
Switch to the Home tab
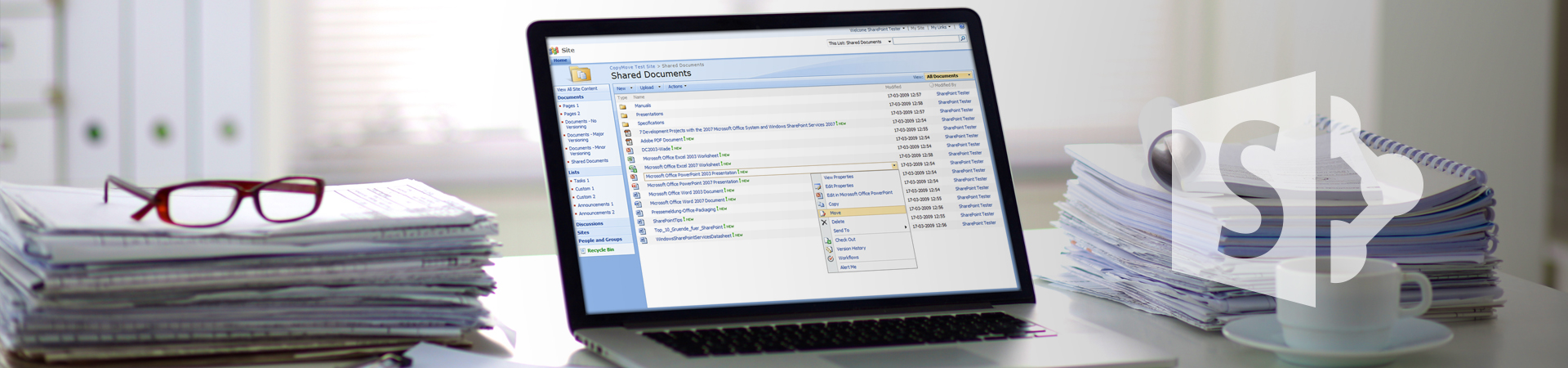(560, 61)
